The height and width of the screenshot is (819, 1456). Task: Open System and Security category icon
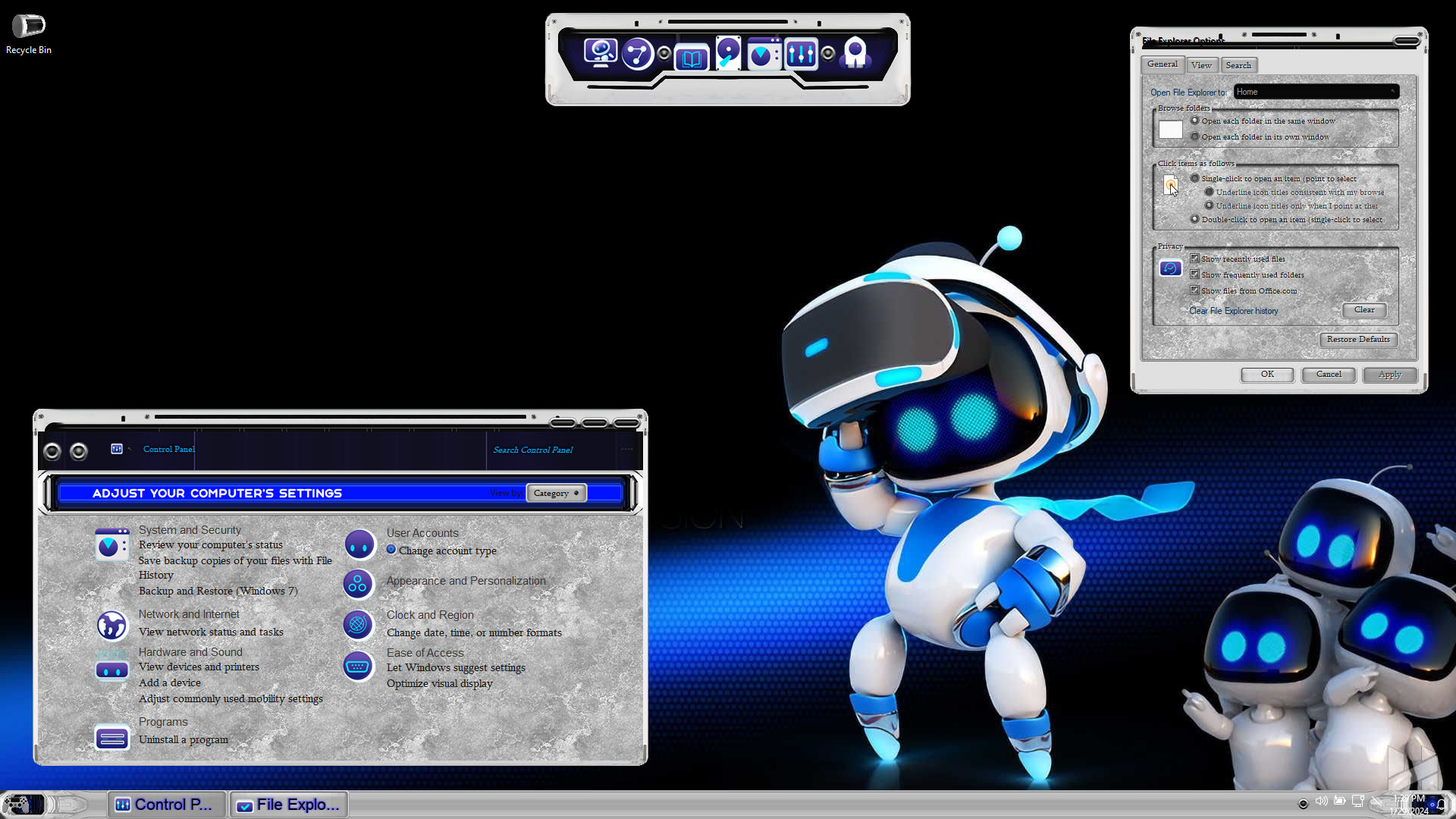click(112, 545)
